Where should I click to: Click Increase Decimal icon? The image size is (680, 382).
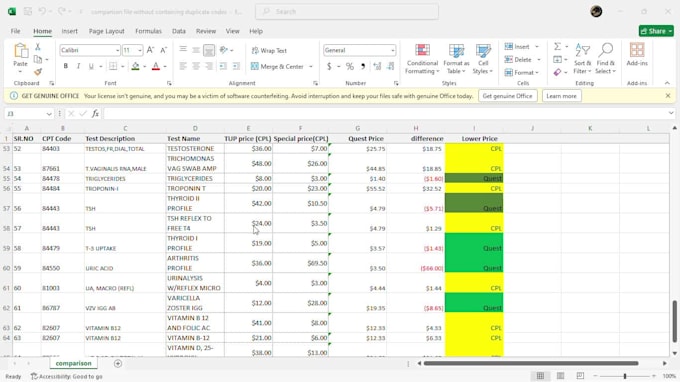377,66
